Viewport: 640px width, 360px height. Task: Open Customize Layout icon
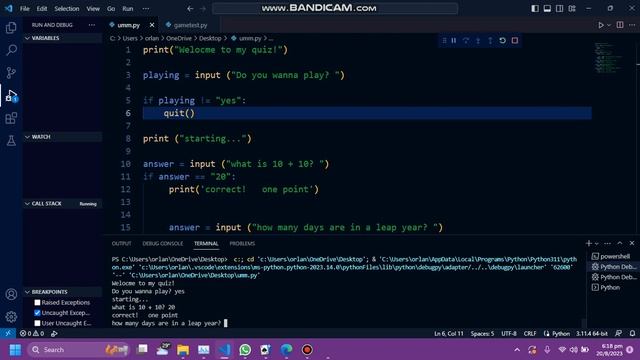[572, 8]
